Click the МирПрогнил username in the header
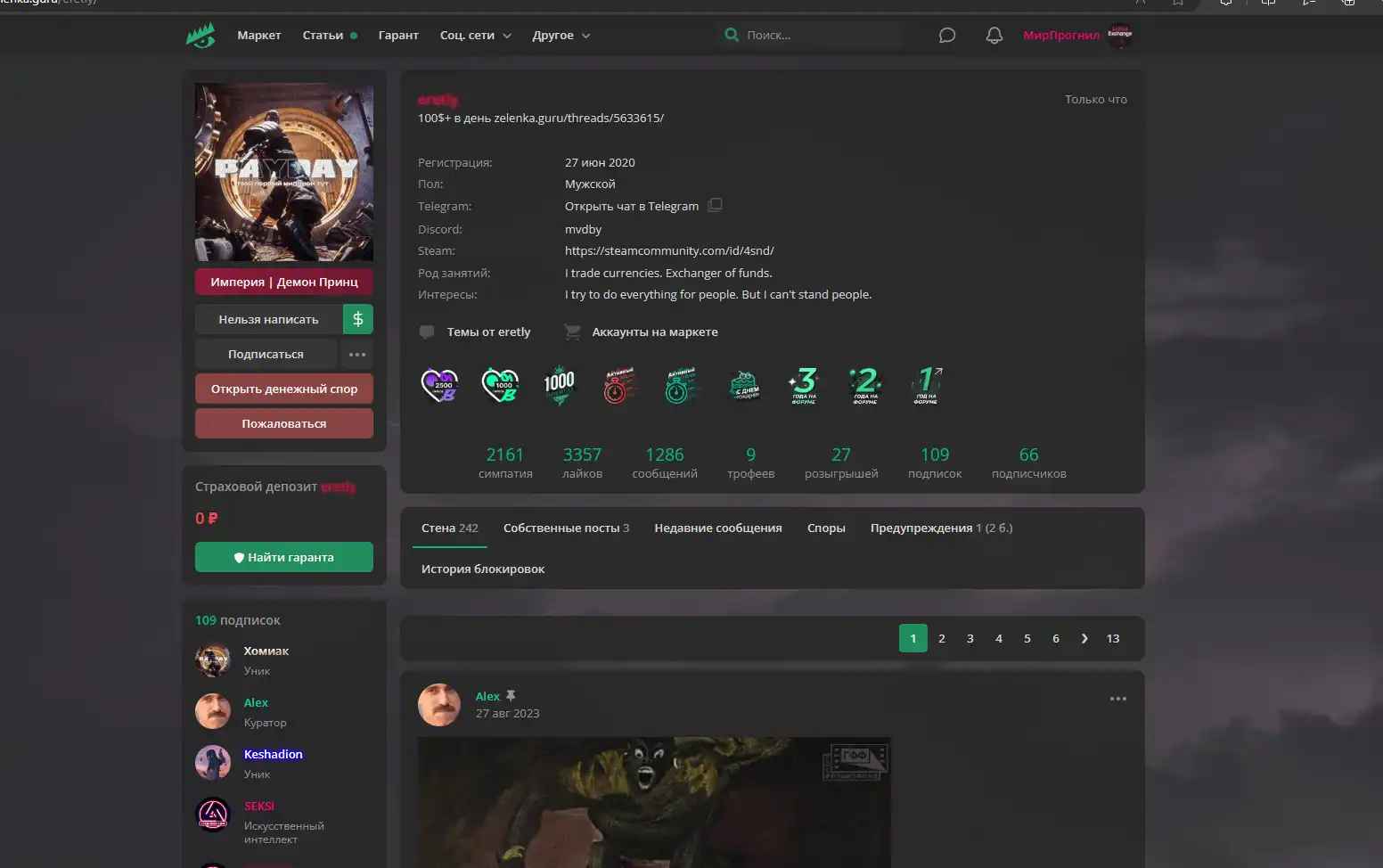 (x=1061, y=35)
